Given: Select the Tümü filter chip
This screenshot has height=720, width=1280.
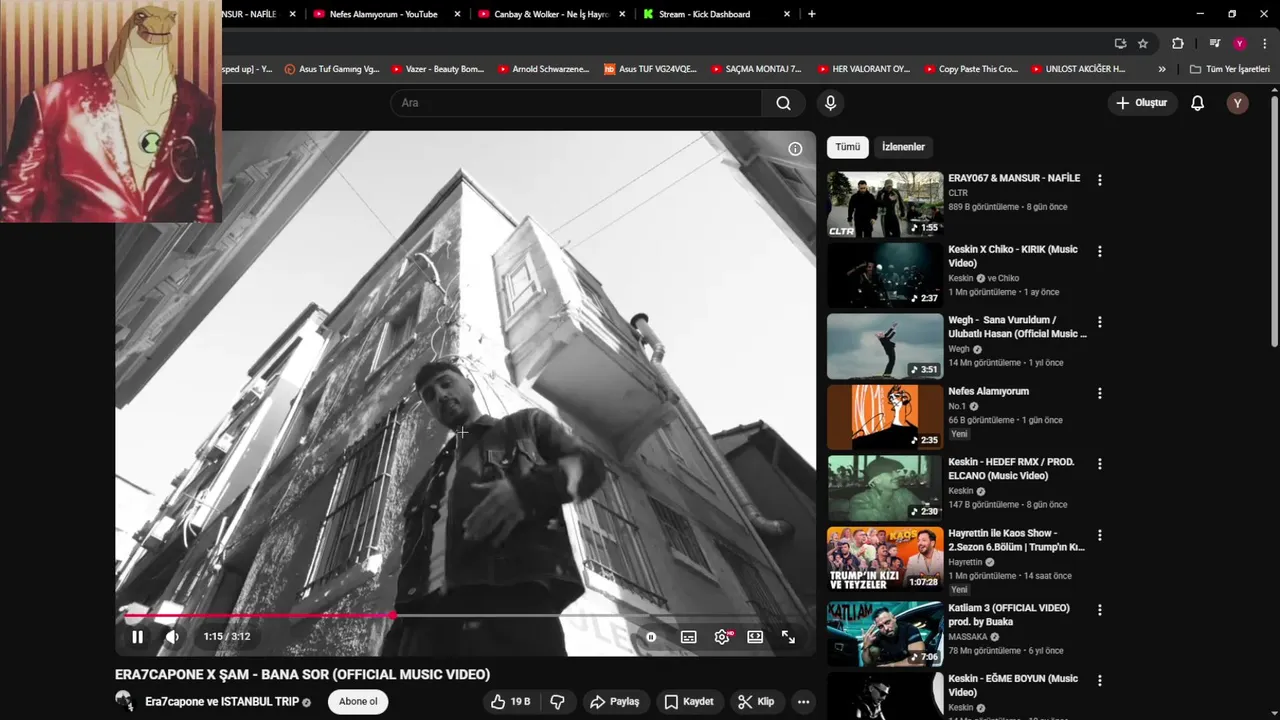Looking at the screenshot, I should pyautogui.click(x=848, y=147).
